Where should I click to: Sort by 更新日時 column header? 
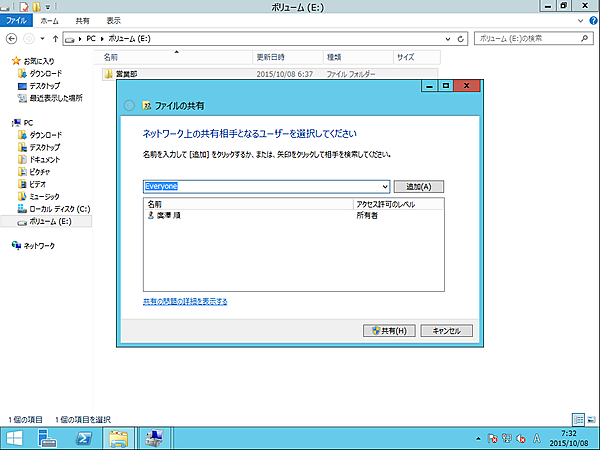click(288, 57)
